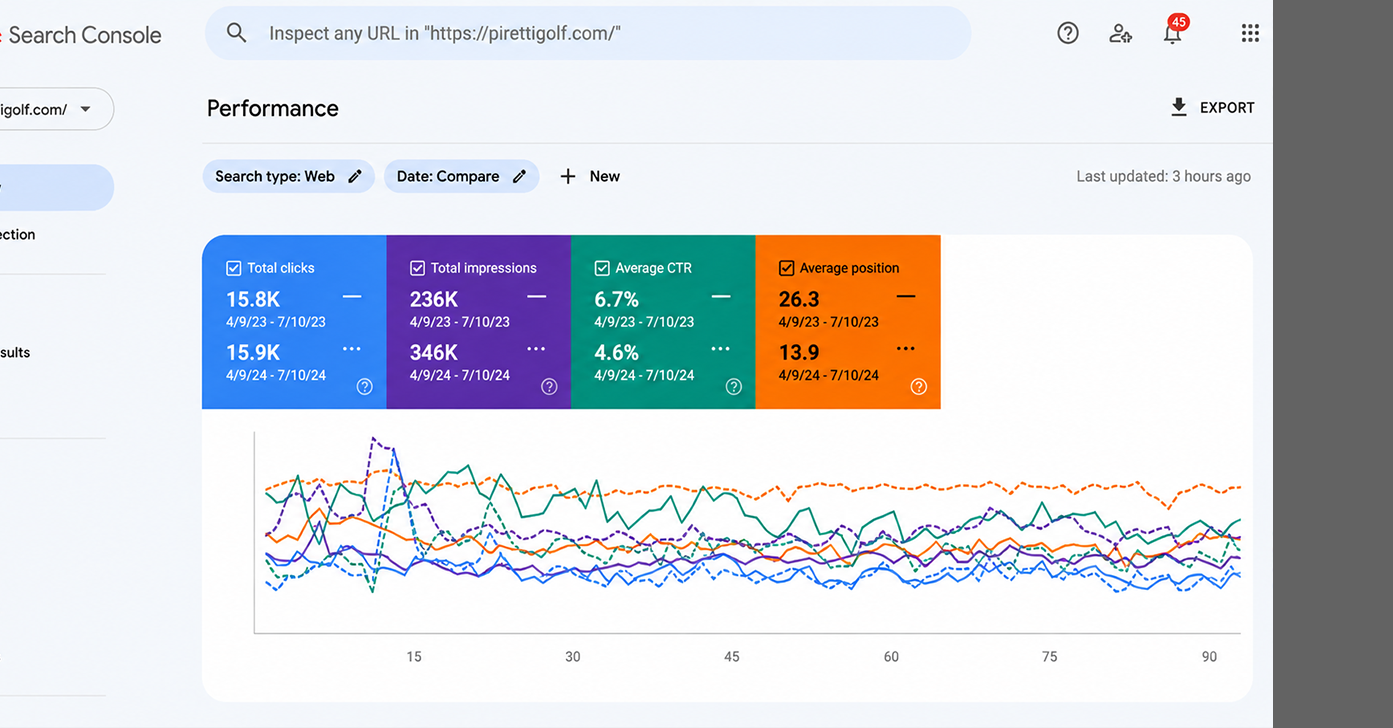Click the 26.3 average position value

pos(799,299)
